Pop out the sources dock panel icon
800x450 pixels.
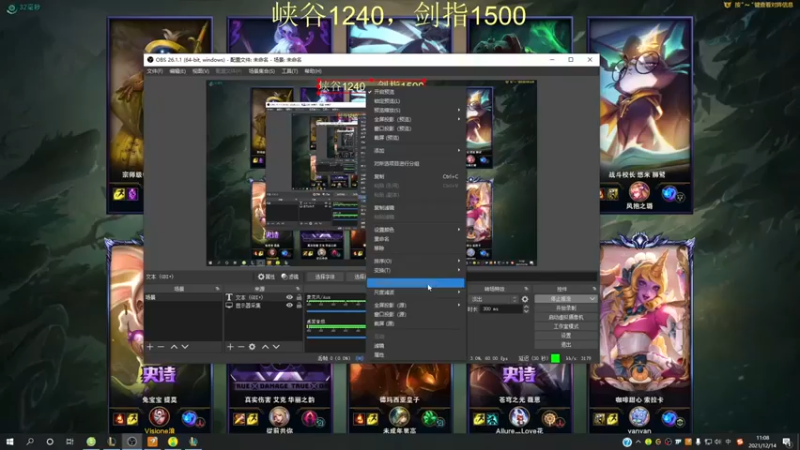298,289
